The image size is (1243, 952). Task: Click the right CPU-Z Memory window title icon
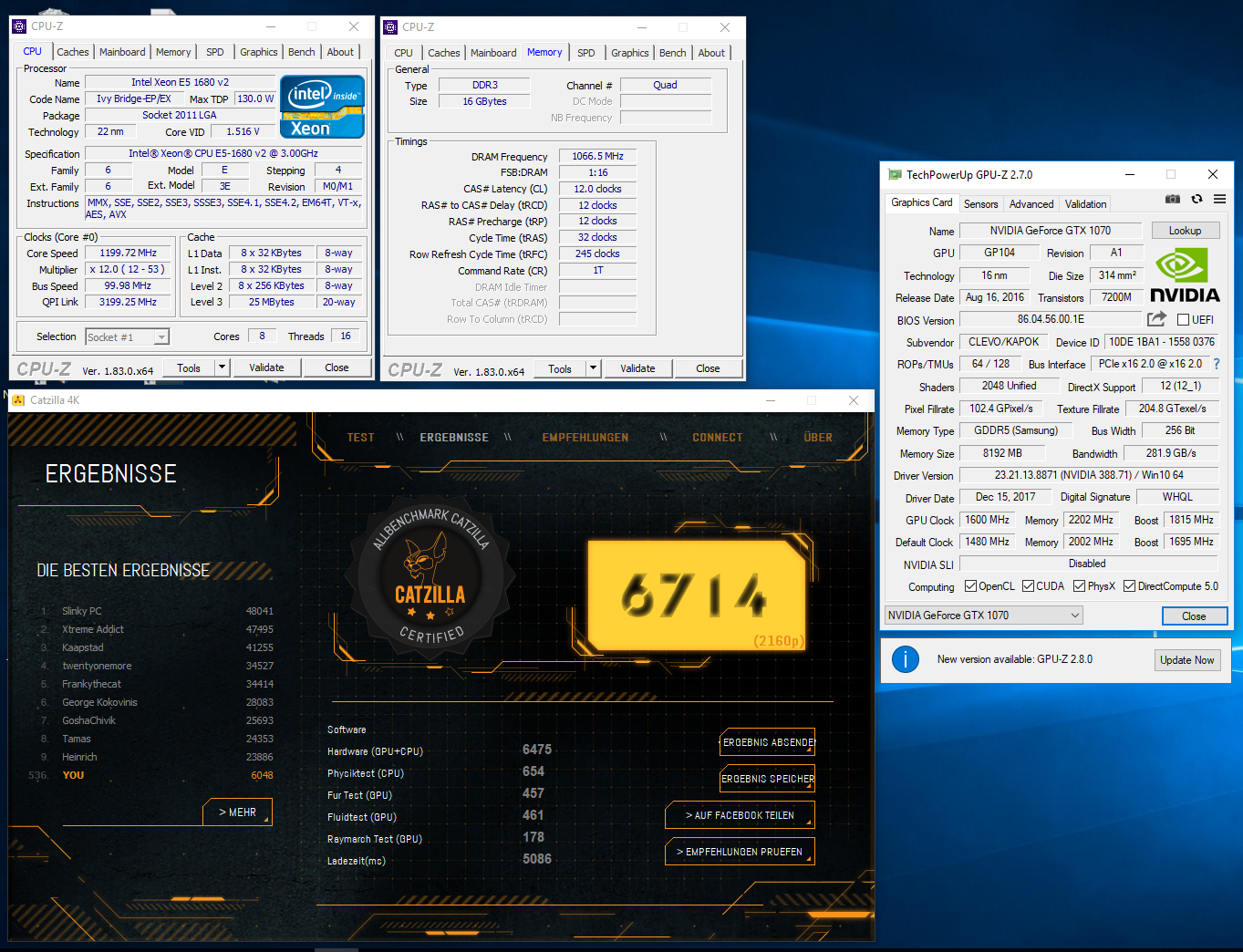pyautogui.click(x=390, y=27)
